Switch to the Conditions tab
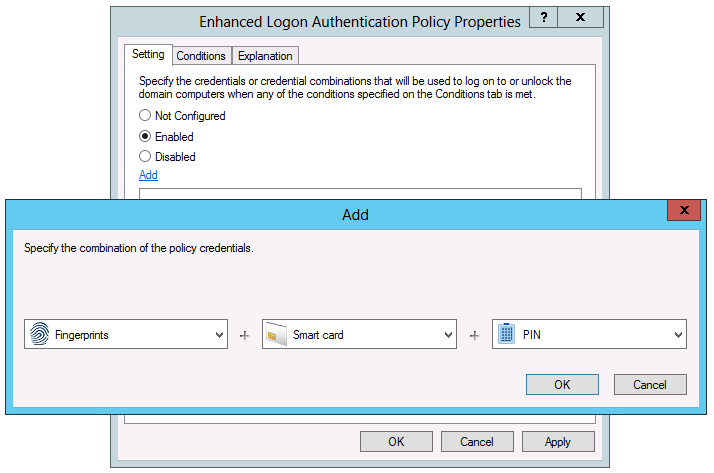The height and width of the screenshot is (473, 714). click(201, 56)
